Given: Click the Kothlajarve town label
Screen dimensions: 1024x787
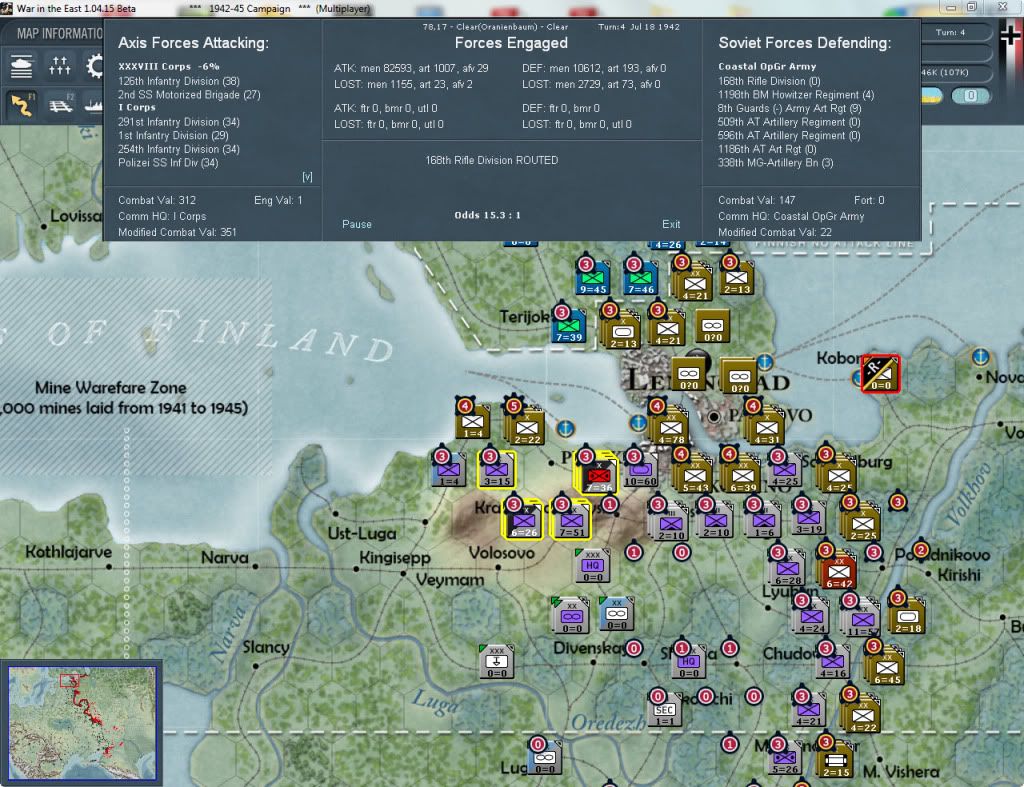Looking at the screenshot, I should click(68, 553).
